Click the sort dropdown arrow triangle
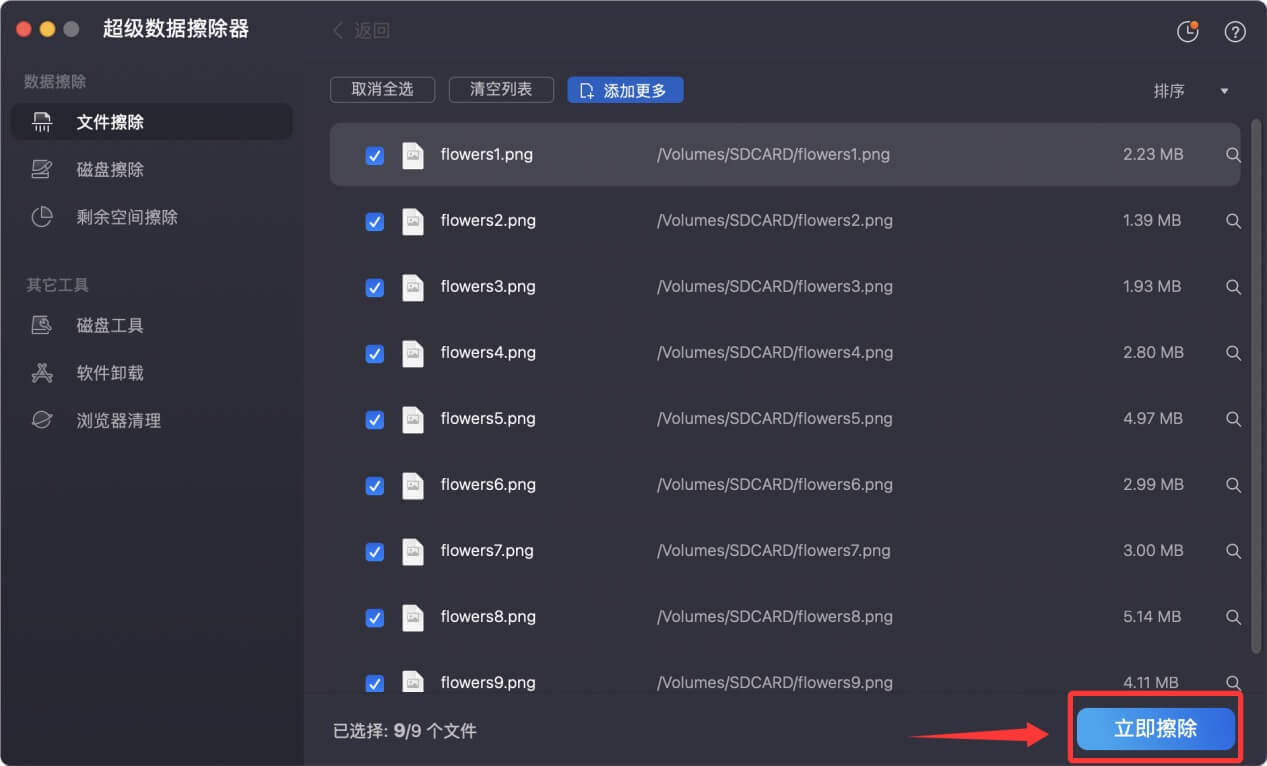This screenshot has height=766, width=1267. point(1224,91)
